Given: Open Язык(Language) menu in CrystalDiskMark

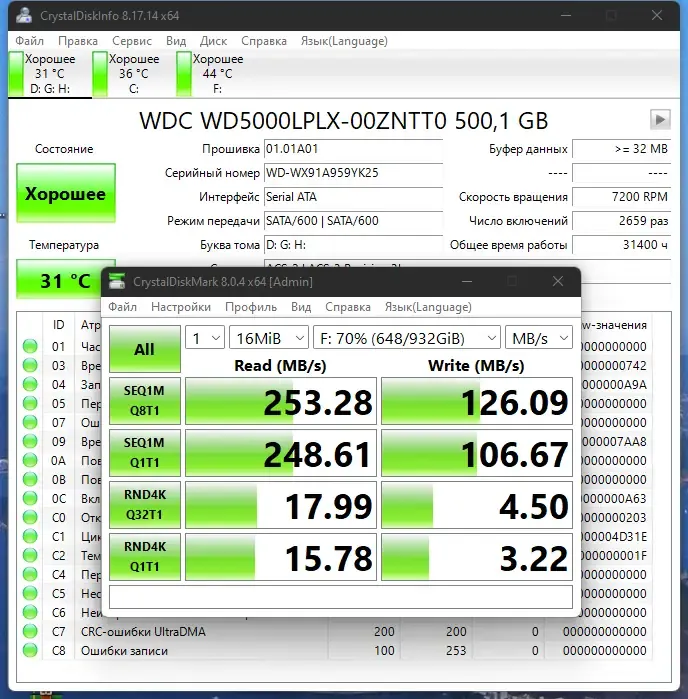Looking at the screenshot, I should tap(428, 307).
